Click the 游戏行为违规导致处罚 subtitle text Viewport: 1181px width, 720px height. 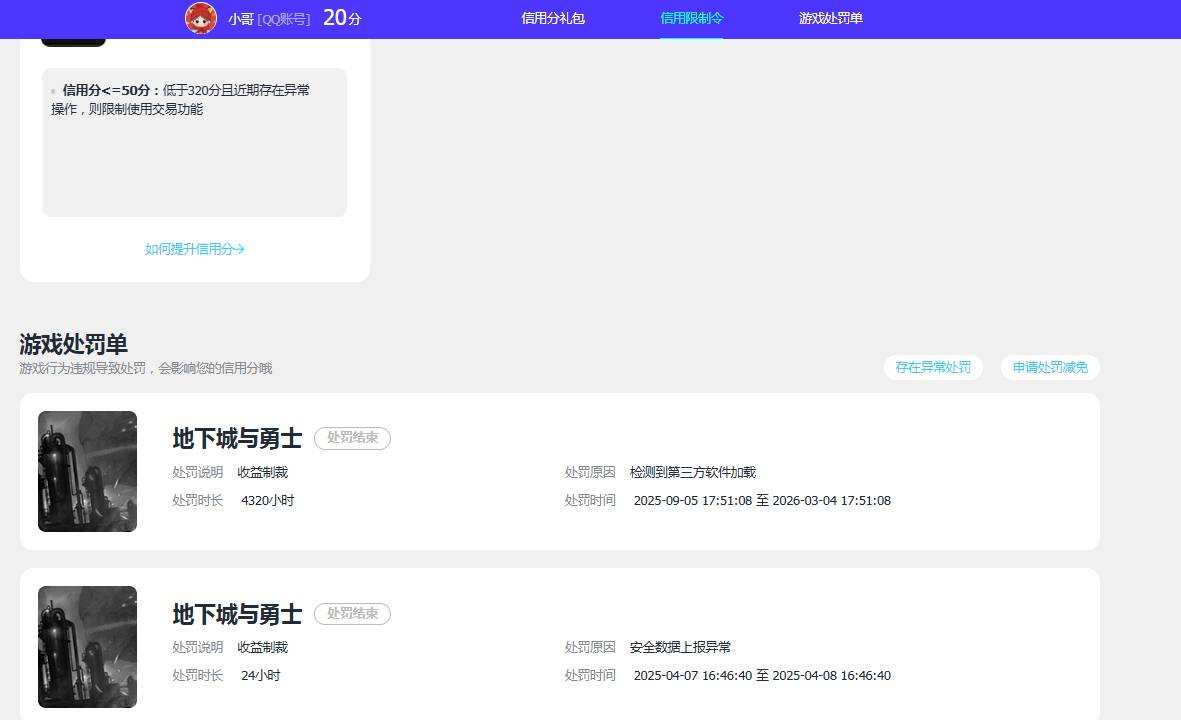[x=145, y=368]
